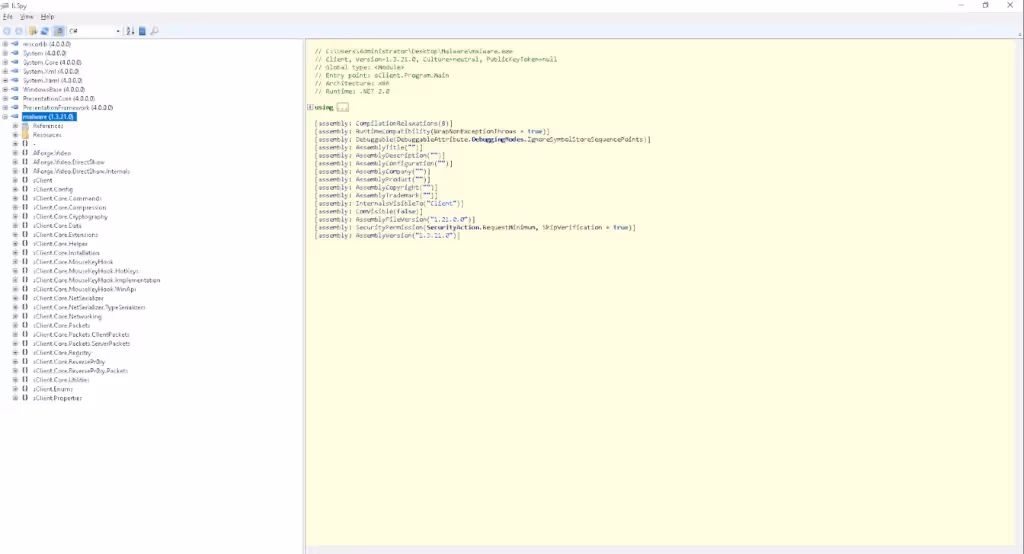Click the xClient.Config namespace braces icon
Viewport: 1024px width, 554px height.
(25, 189)
